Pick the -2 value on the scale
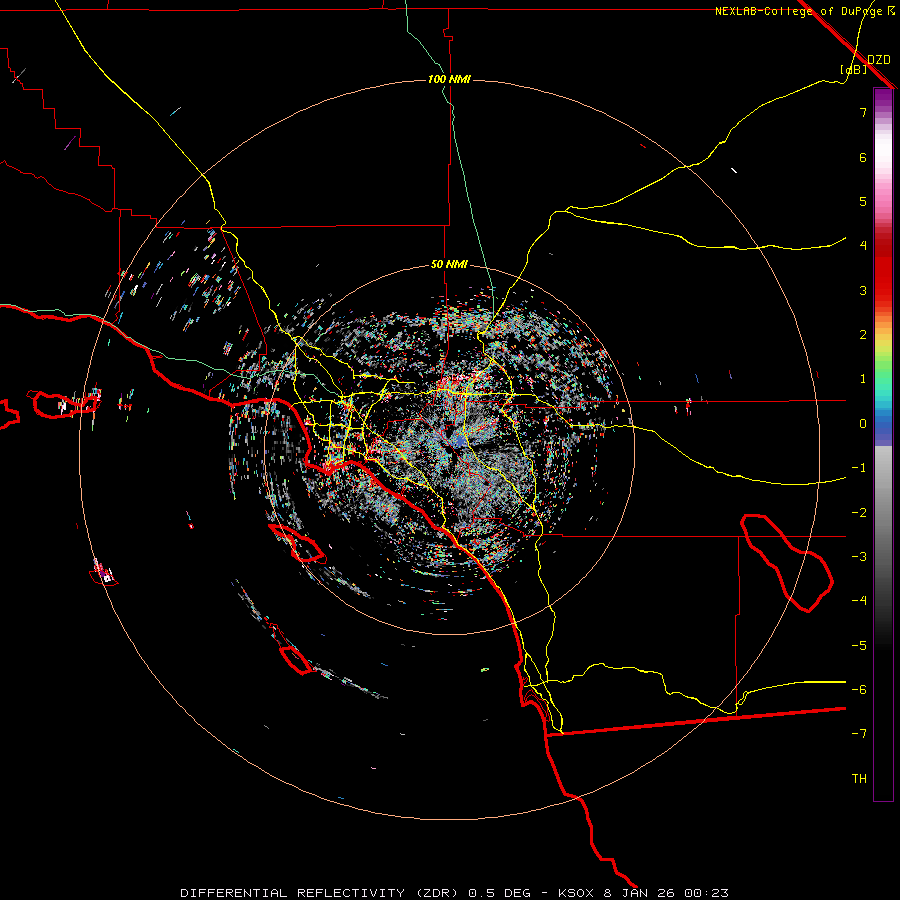 coord(859,513)
